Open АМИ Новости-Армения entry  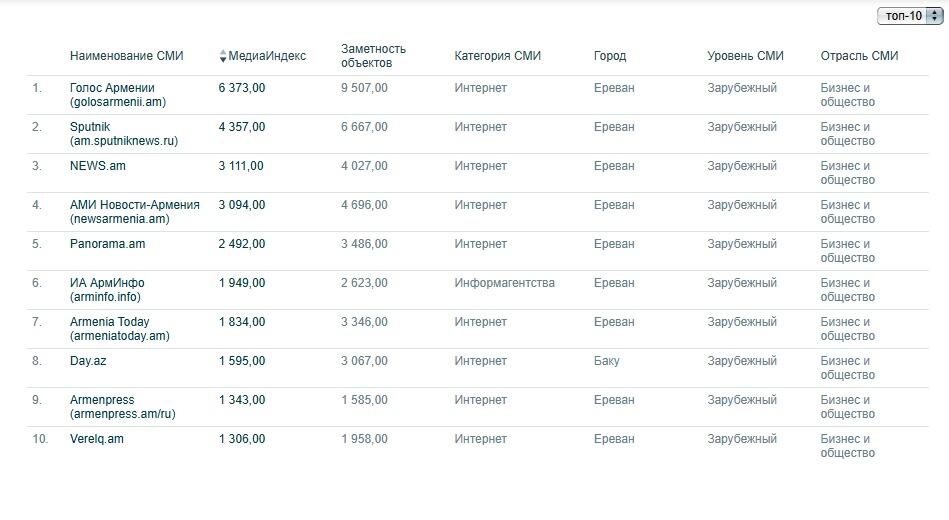pos(134,212)
